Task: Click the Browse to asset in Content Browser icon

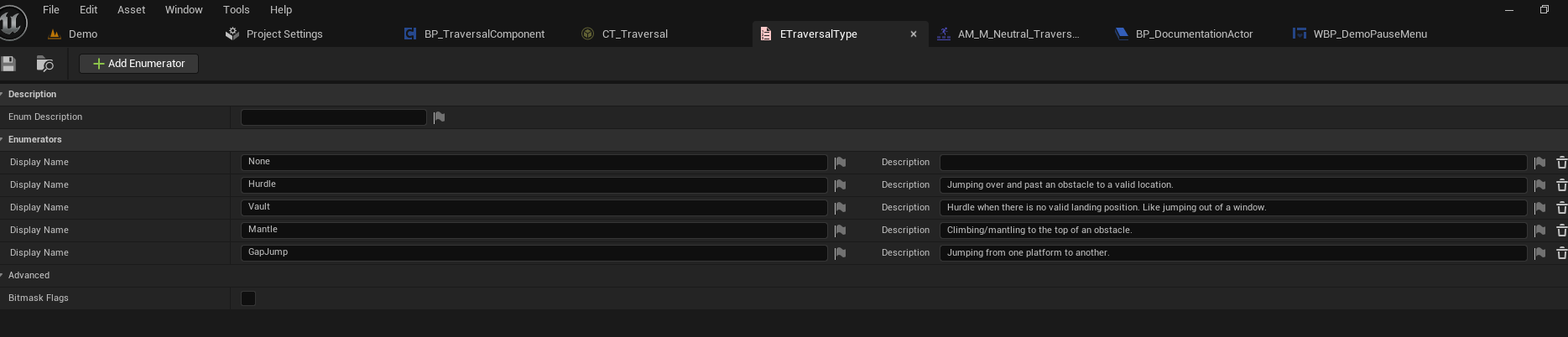Action: click(x=45, y=64)
